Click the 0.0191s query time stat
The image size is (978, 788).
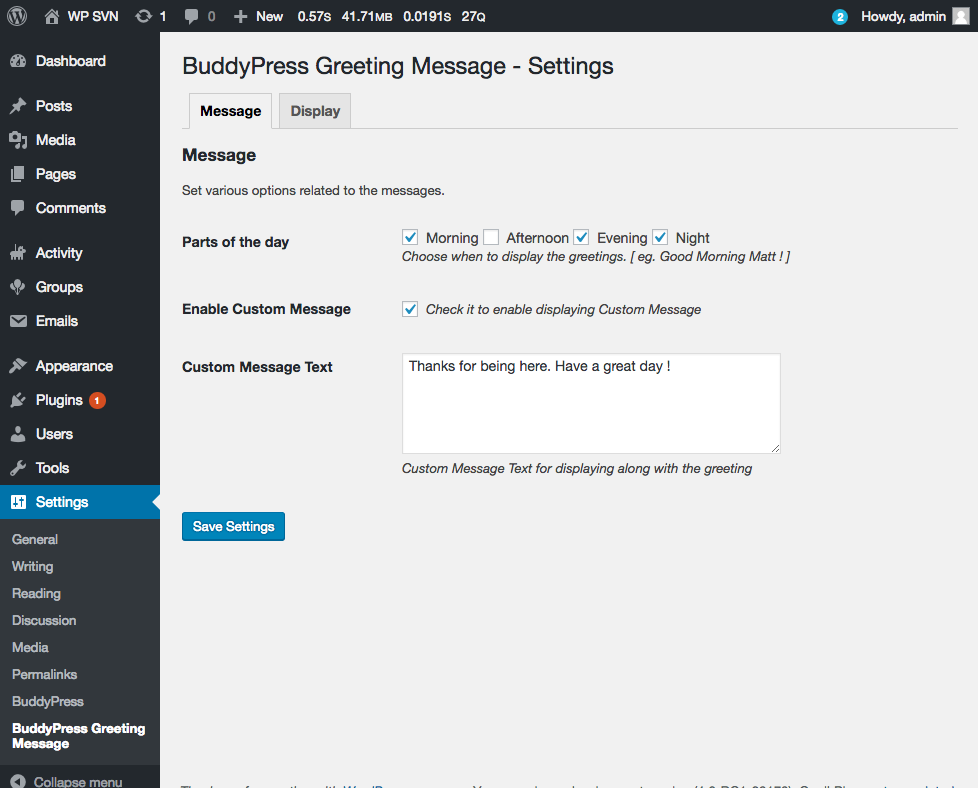427,17
